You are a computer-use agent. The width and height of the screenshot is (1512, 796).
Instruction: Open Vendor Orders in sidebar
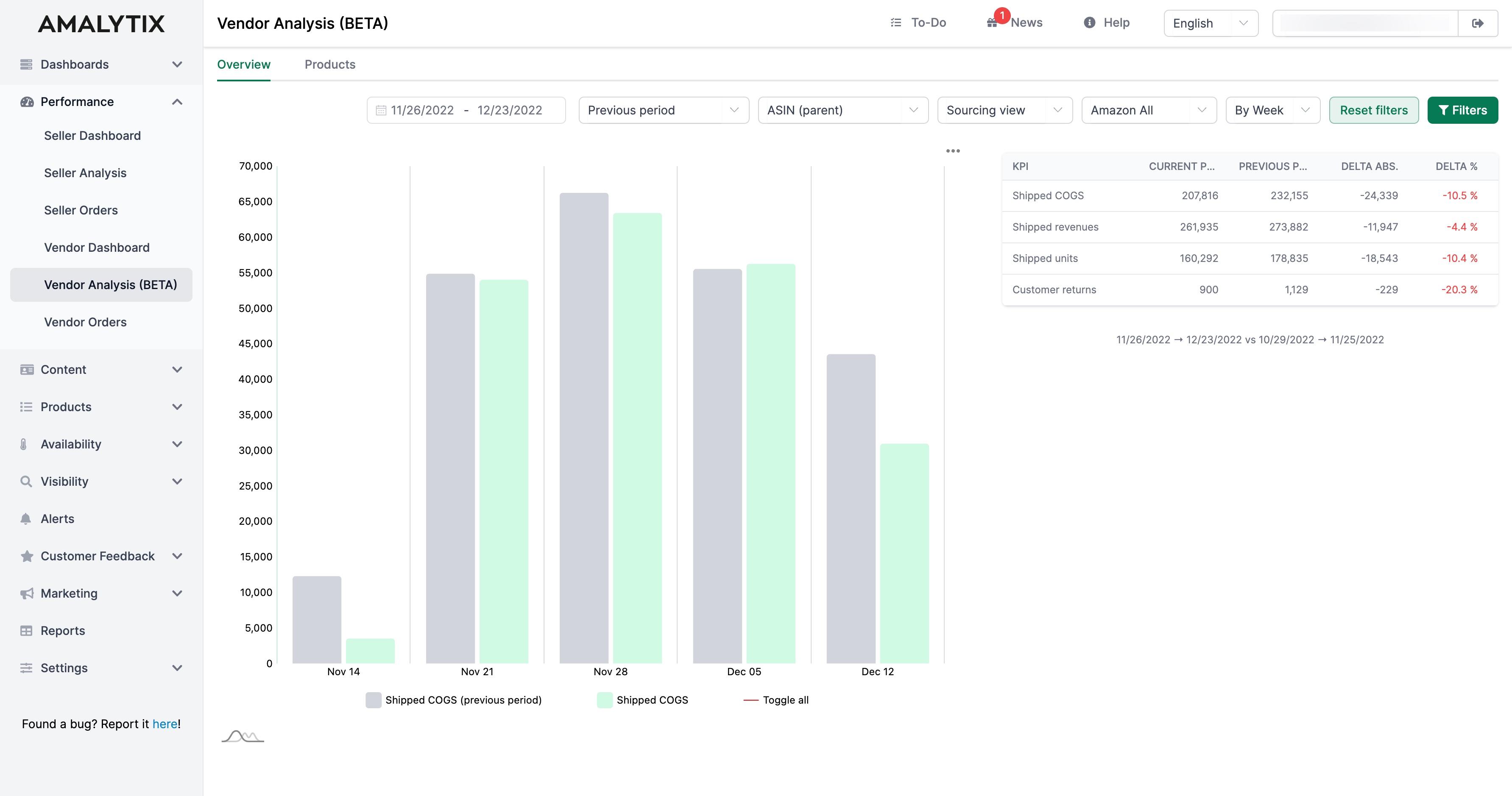point(85,322)
